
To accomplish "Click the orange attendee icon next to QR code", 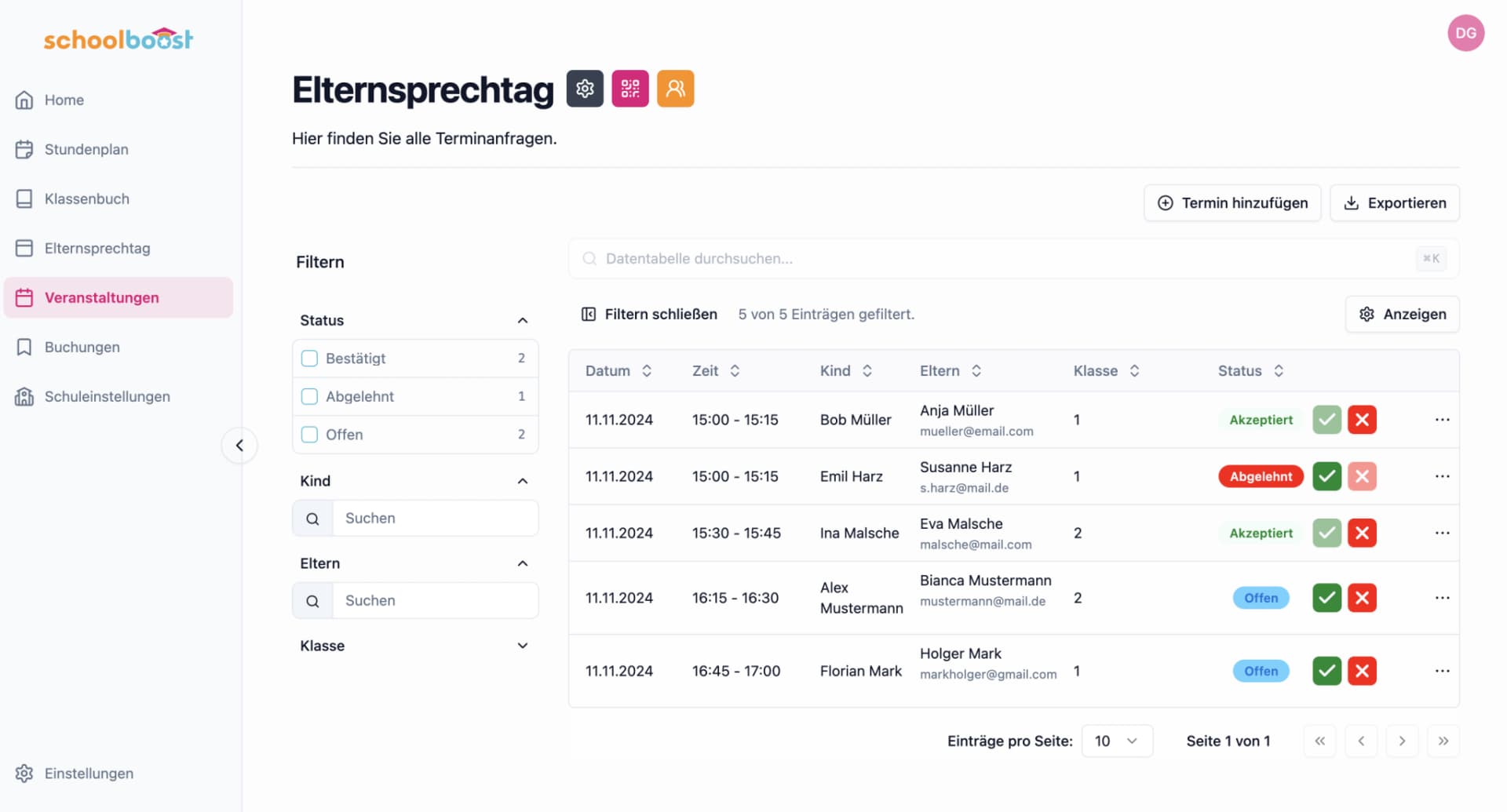I will 675,89.
